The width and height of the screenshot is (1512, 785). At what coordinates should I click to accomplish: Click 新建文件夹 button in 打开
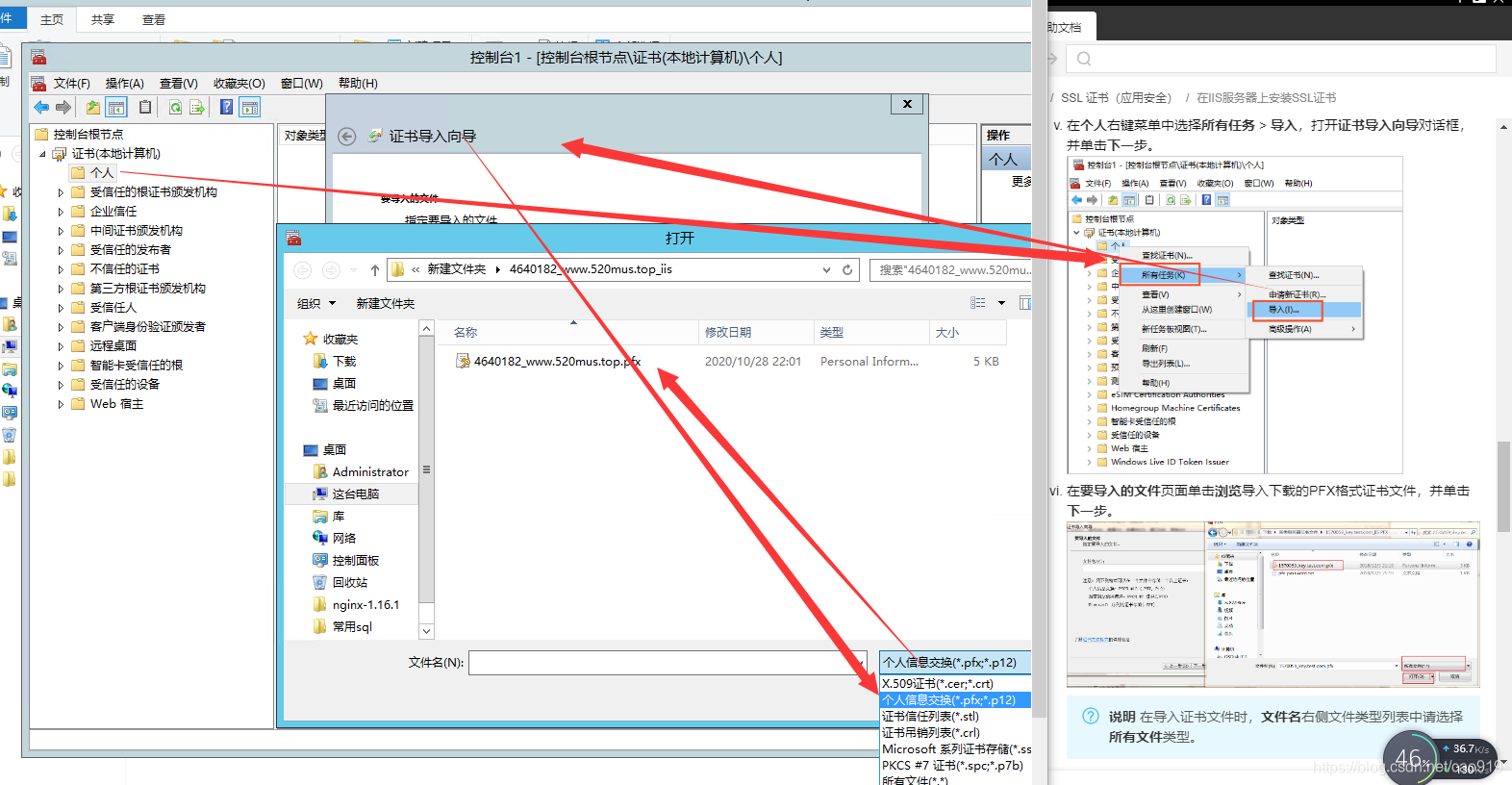(386, 304)
